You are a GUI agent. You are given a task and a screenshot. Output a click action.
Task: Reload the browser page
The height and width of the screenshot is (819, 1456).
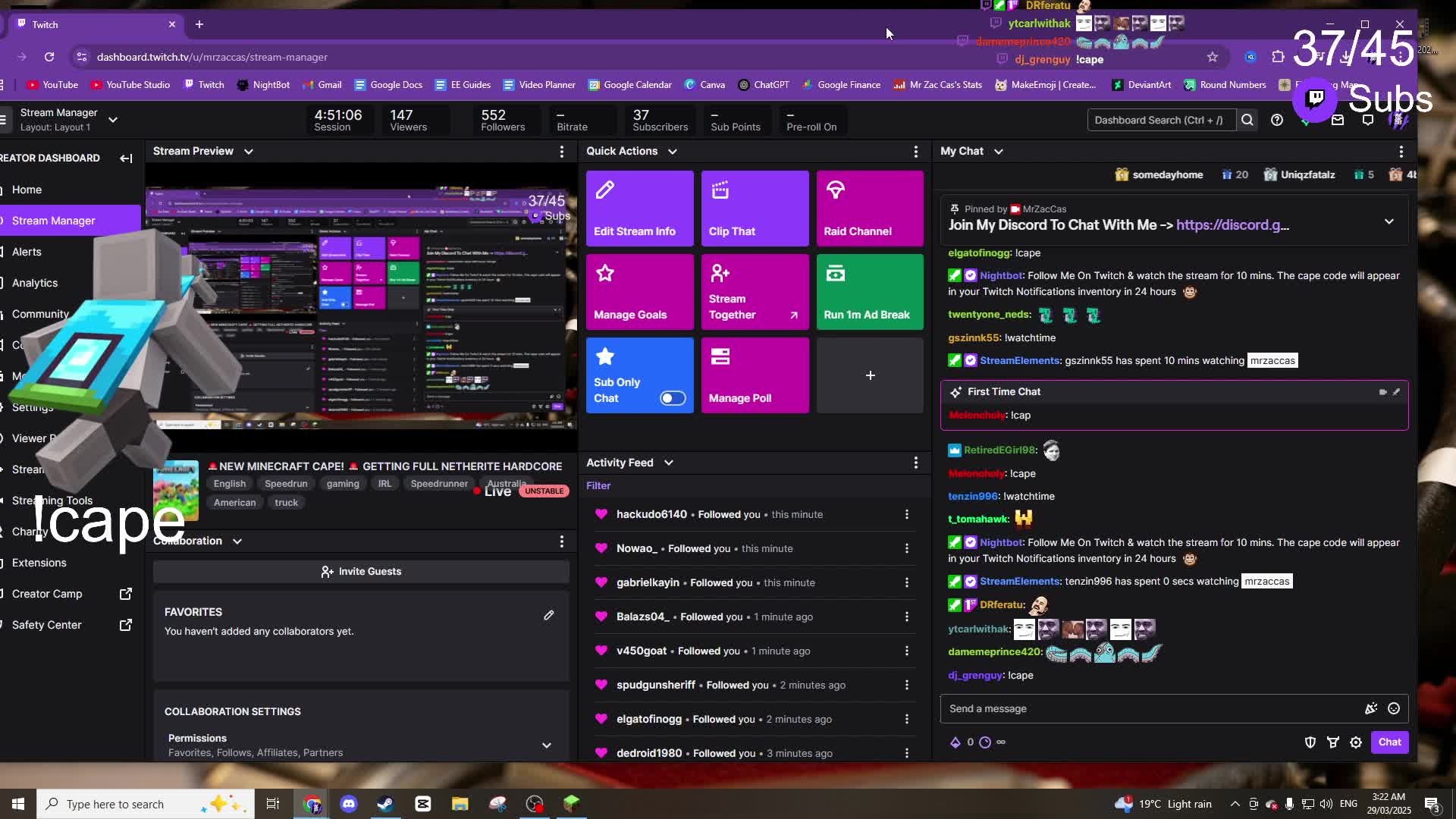[49, 57]
